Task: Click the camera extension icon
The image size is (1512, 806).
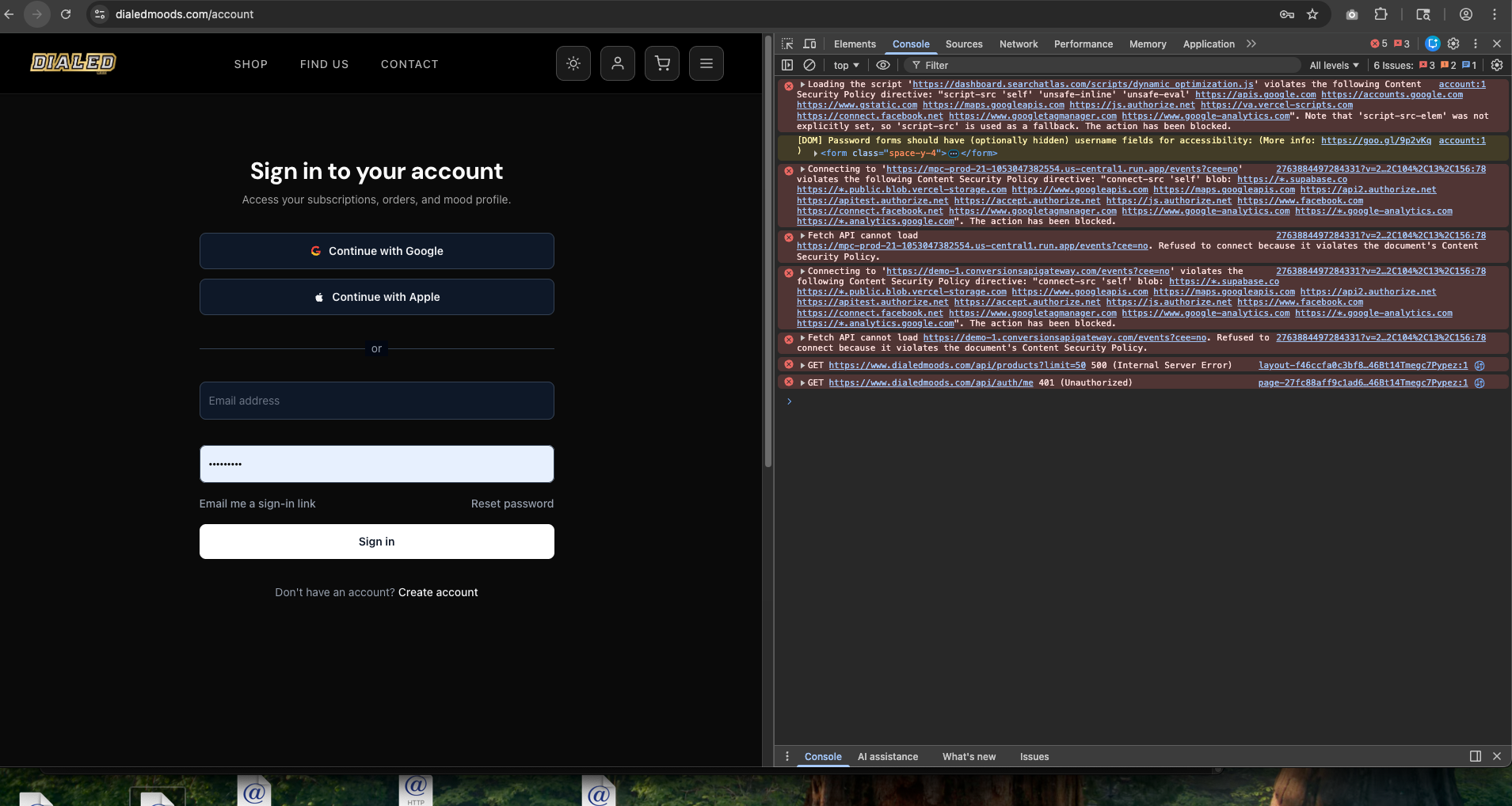Action: (1352, 14)
